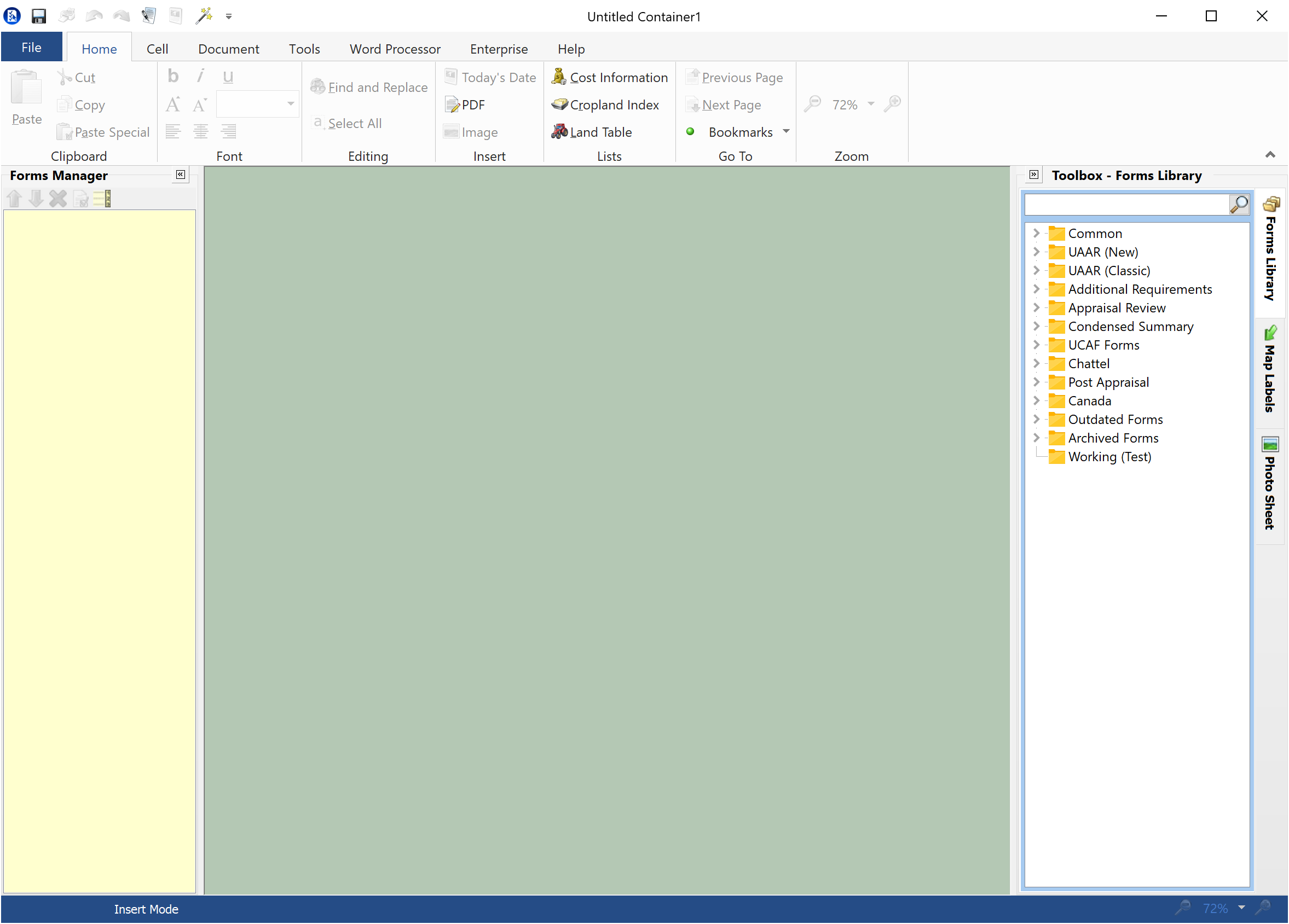Open the File menu
The height and width of the screenshot is (924, 1289).
click(31, 48)
